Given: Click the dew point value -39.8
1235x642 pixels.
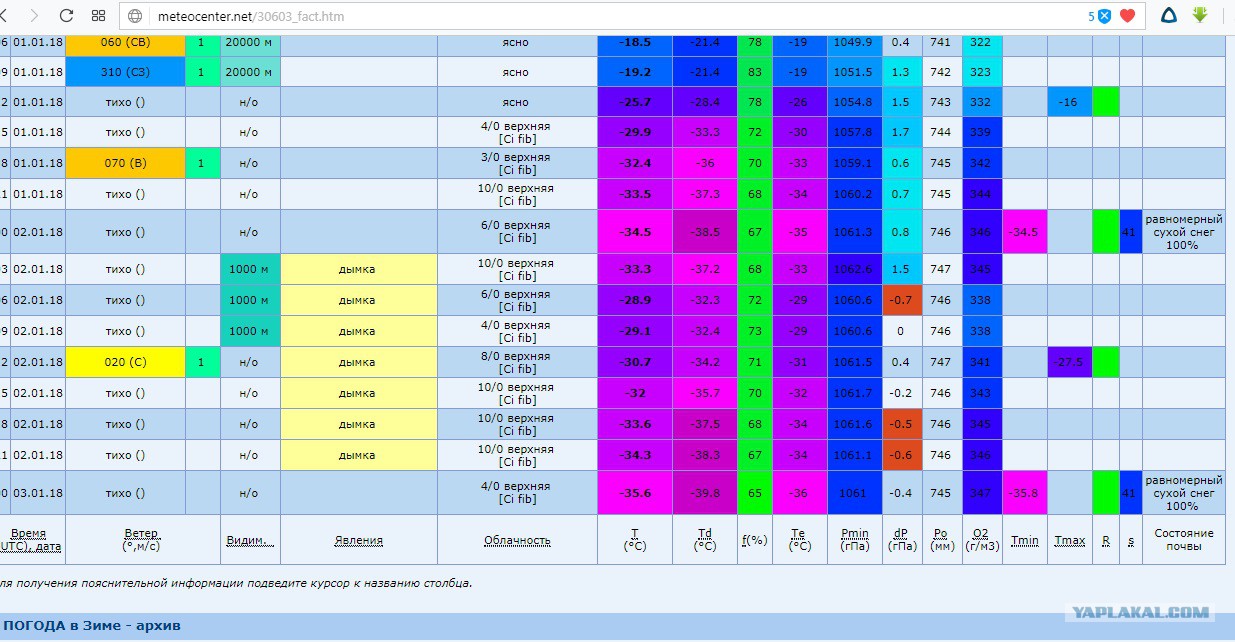Looking at the screenshot, I should coord(705,493).
